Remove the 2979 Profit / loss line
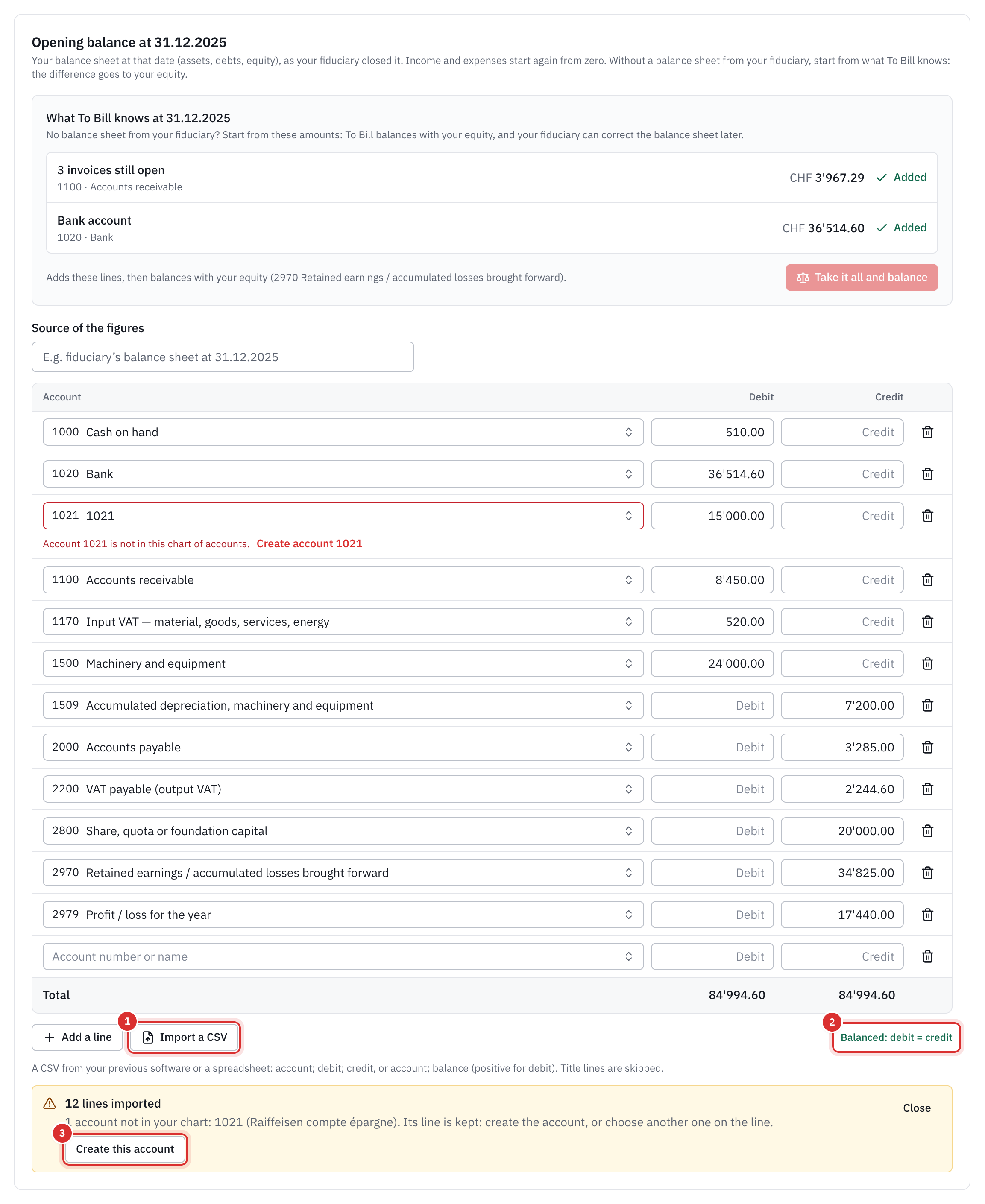This screenshot has height=1204, width=985. coord(927,915)
